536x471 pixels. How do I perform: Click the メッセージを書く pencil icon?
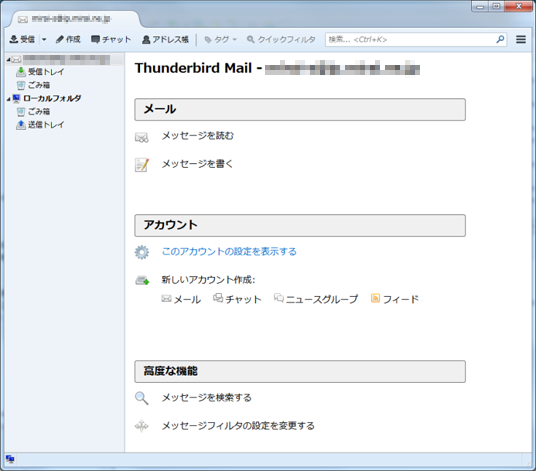(x=142, y=165)
